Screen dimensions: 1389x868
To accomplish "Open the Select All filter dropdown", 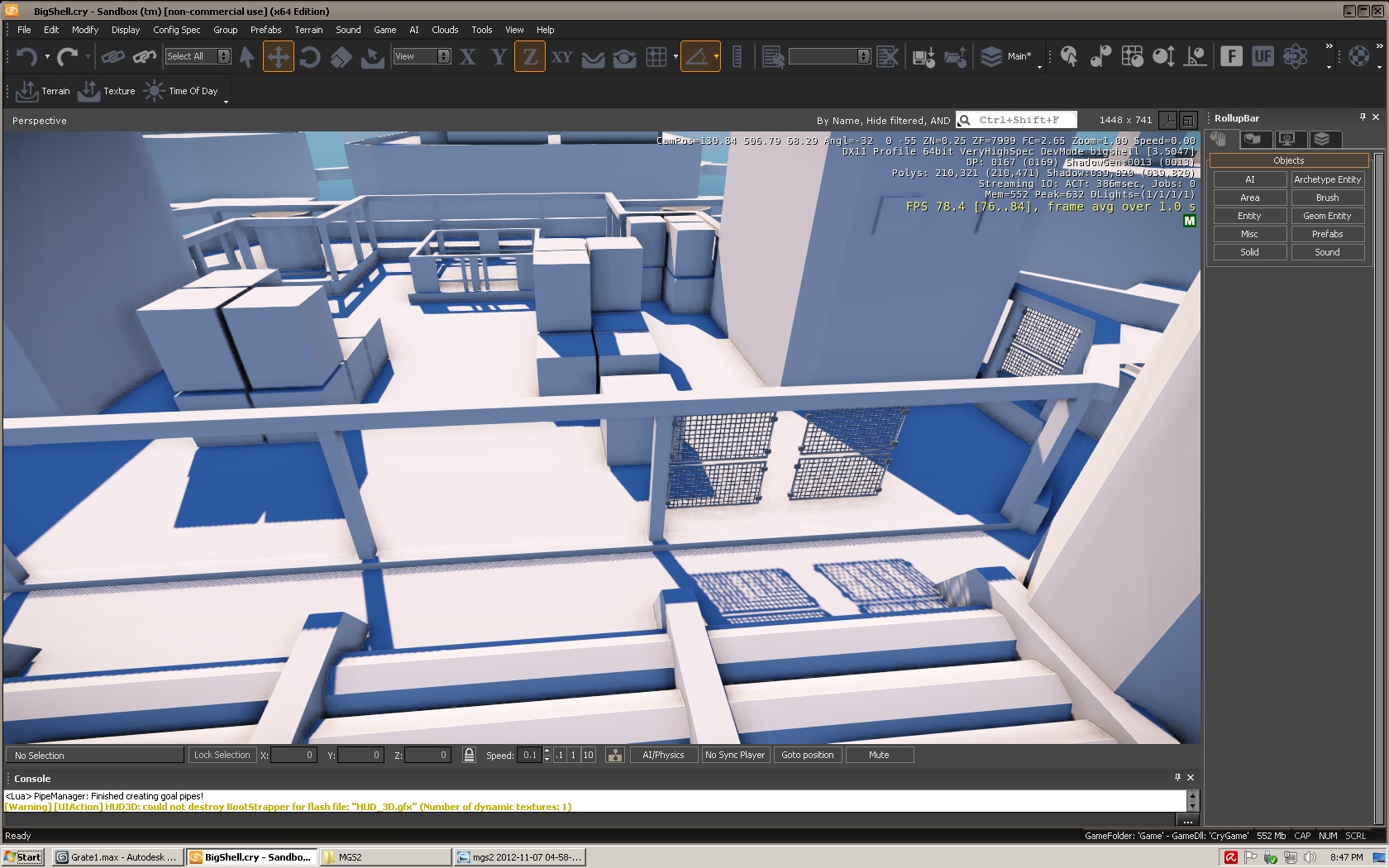I will pos(223,56).
